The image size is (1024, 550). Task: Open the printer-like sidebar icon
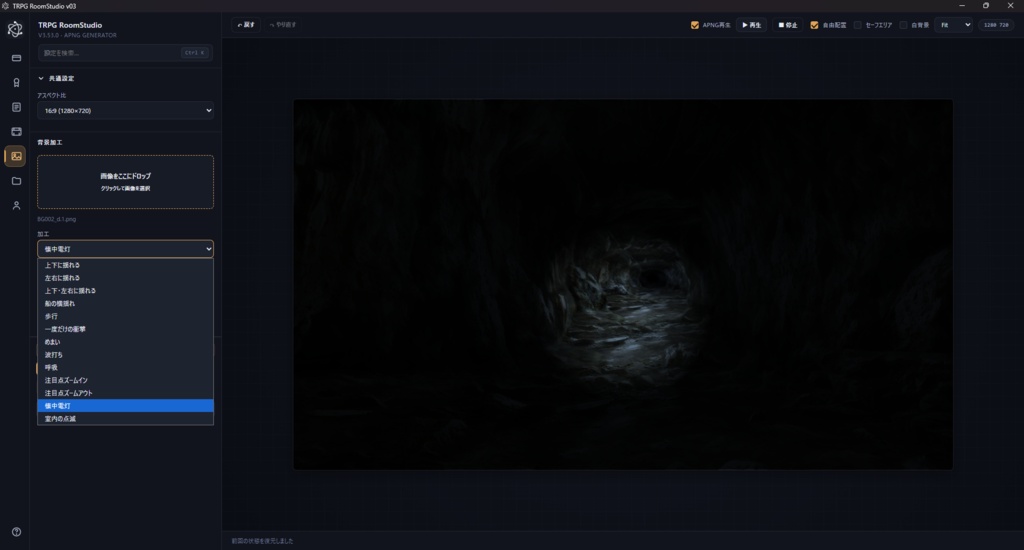click(16, 132)
